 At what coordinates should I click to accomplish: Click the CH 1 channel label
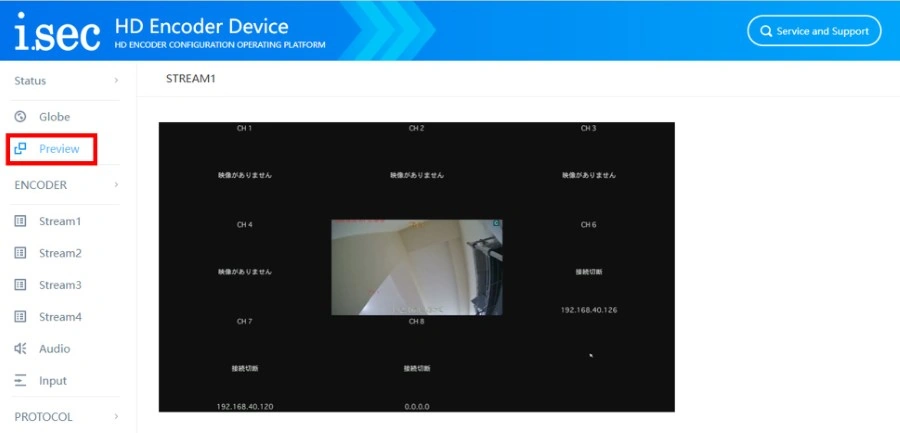[x=245, y=128]
